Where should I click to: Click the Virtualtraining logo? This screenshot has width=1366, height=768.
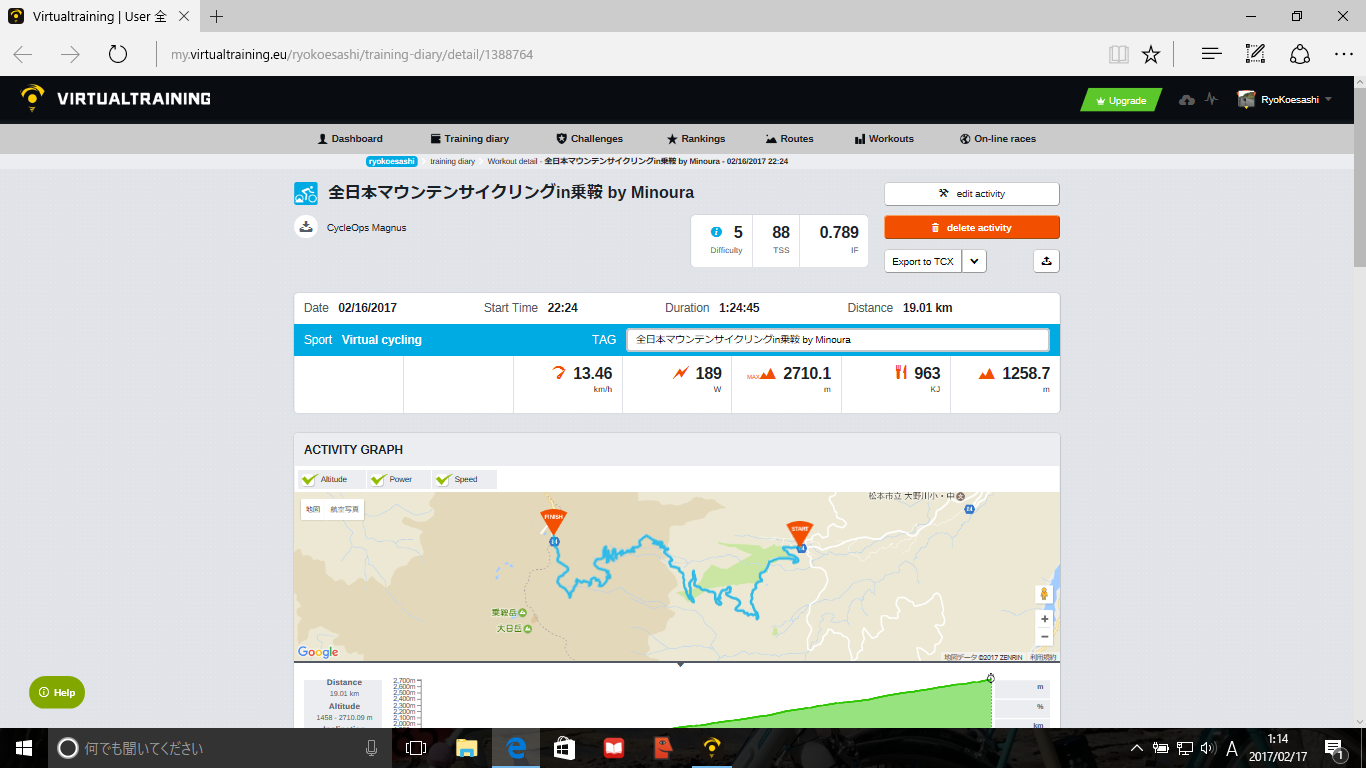pyautogui.click(x=115, y=99)
